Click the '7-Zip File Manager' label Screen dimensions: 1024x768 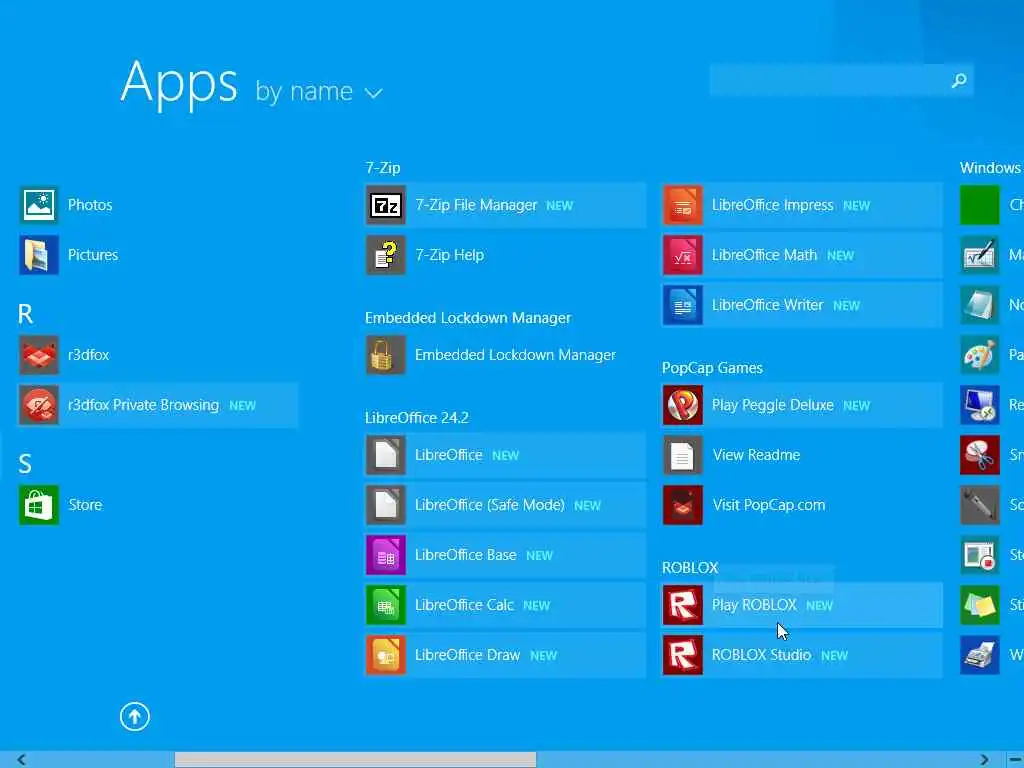(476, 205)
